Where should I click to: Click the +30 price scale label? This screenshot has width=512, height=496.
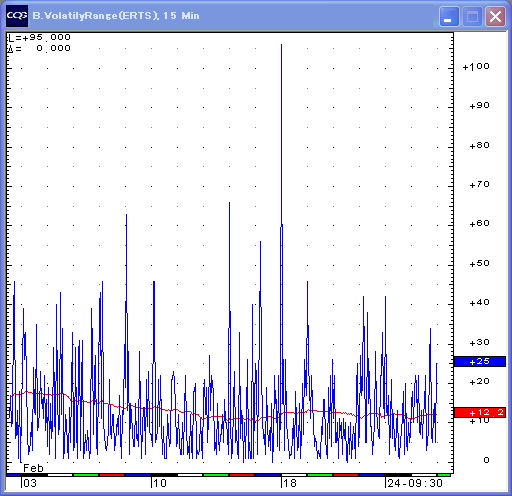(479, 342)
